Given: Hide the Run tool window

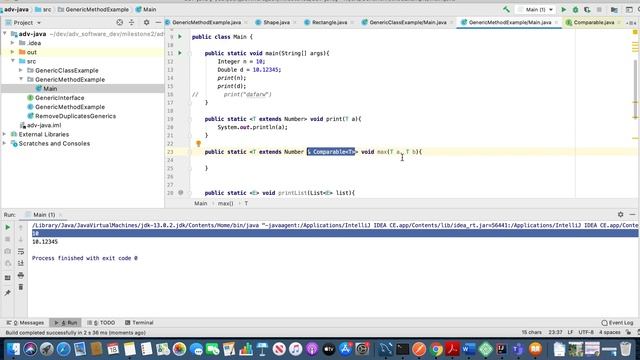Looking at the screenshot, I should (x=632, y=214).
